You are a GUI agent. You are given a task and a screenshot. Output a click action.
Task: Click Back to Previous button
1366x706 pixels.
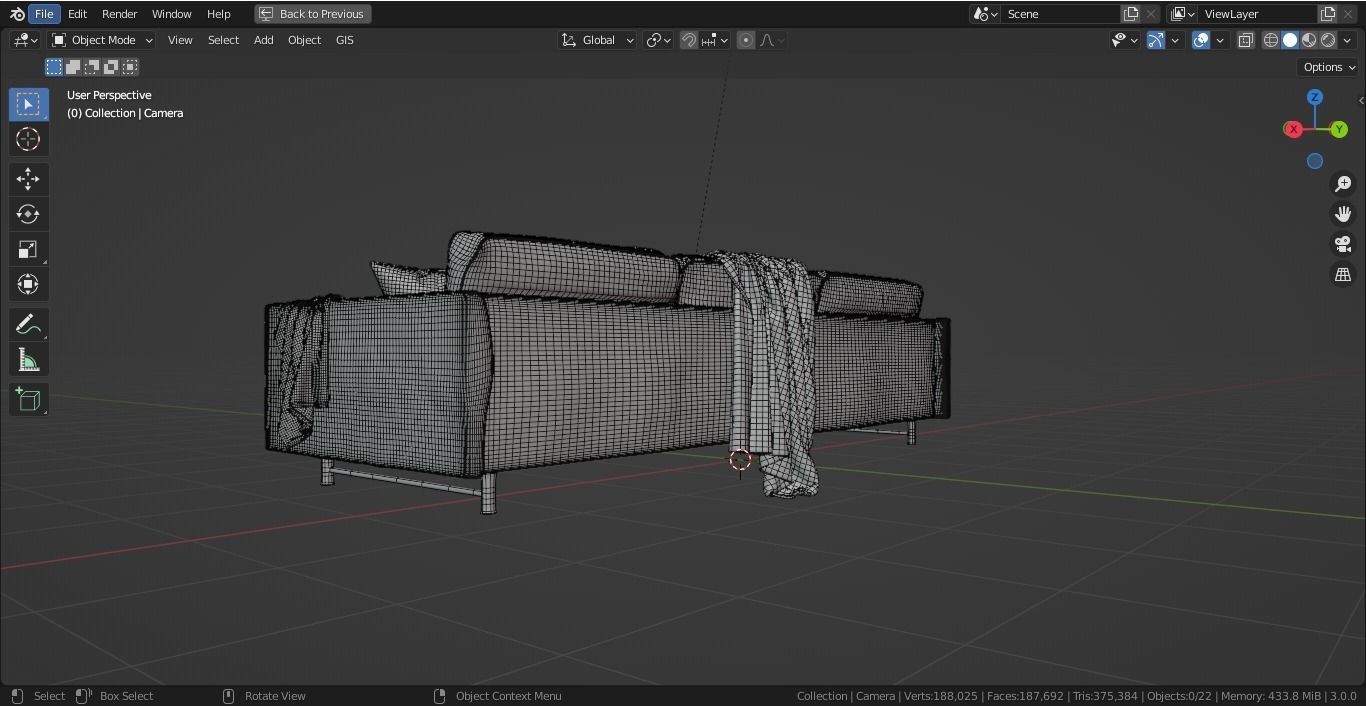[313, 14]
